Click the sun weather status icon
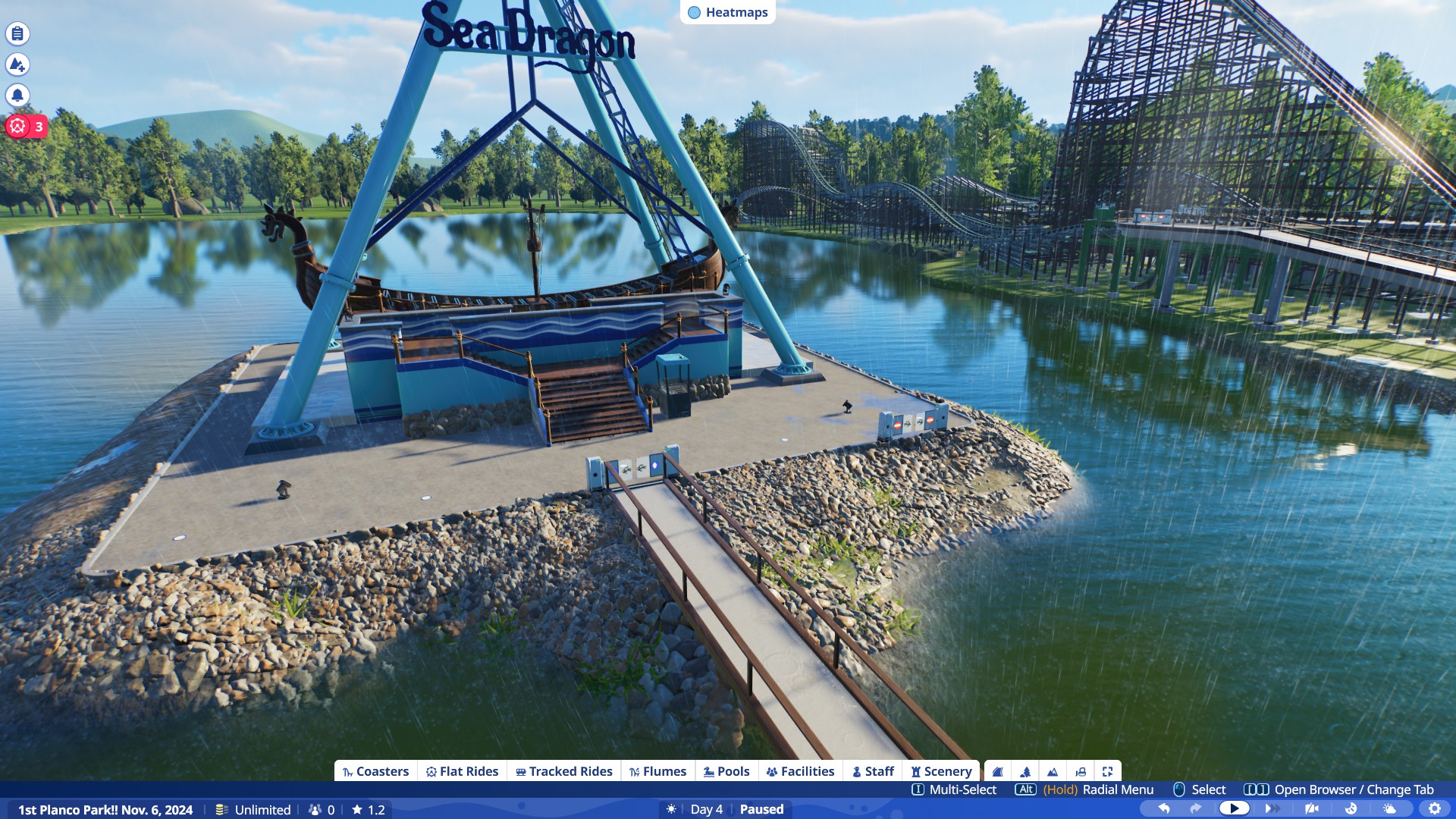Screen dimensions: 1456x819 point(671,809)
